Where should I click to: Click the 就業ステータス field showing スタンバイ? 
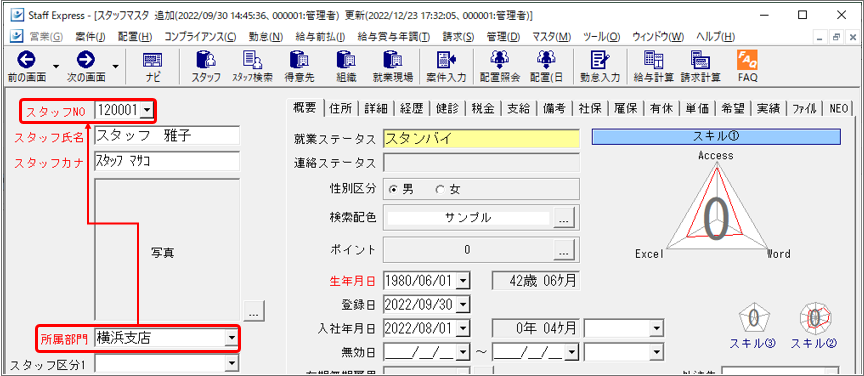pyautogui.click(x=481, y=138)
